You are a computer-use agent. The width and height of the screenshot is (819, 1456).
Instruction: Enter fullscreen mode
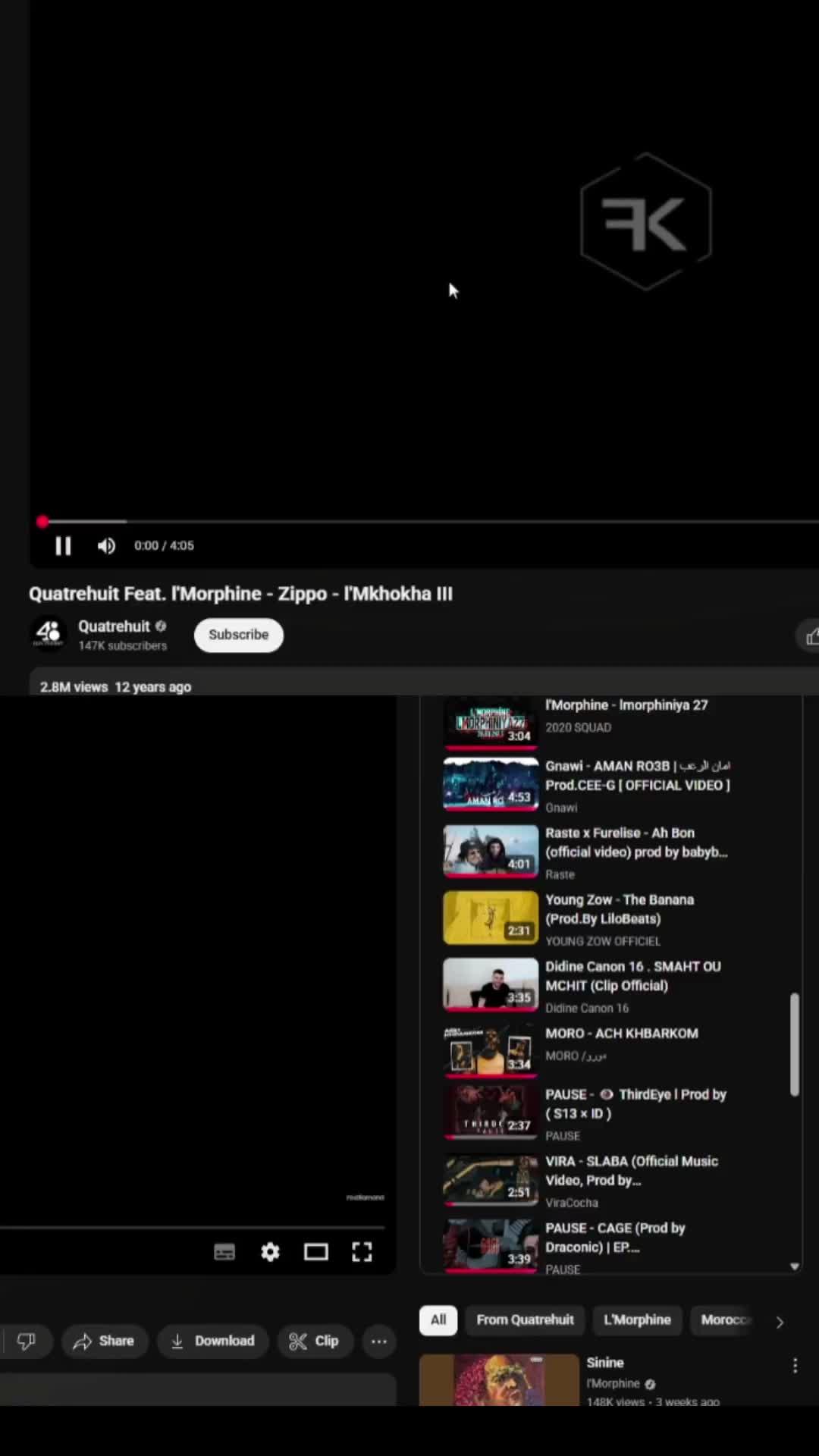point(362,1252)
